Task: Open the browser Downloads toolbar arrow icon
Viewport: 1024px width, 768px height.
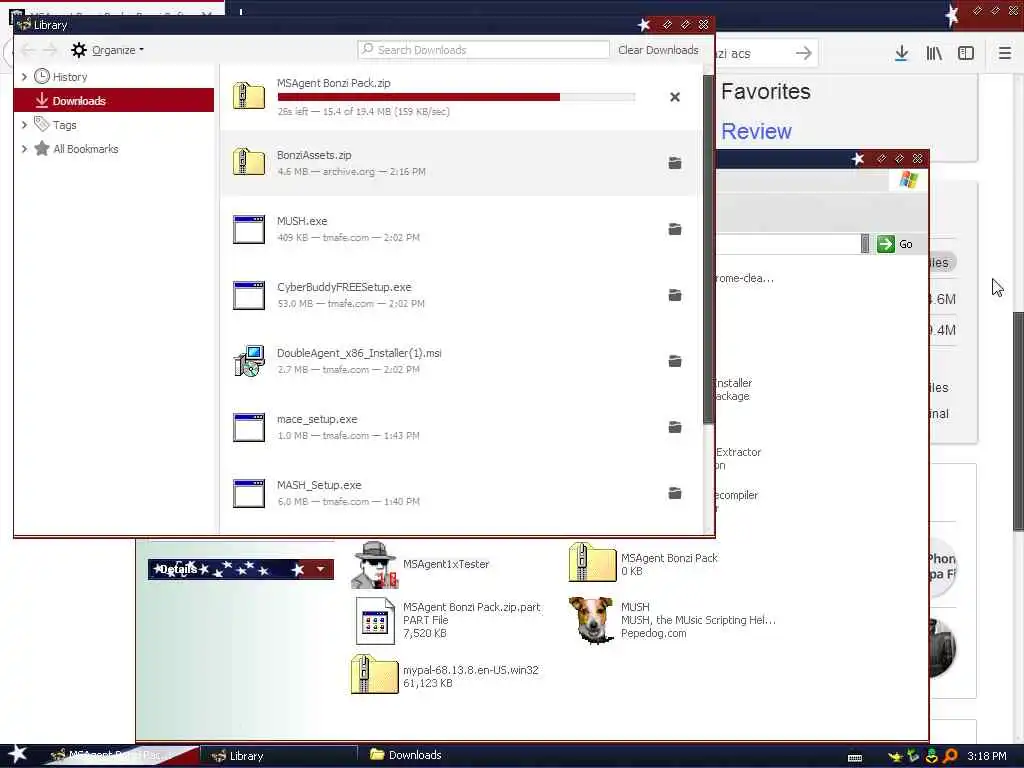Action: point(901,54)
